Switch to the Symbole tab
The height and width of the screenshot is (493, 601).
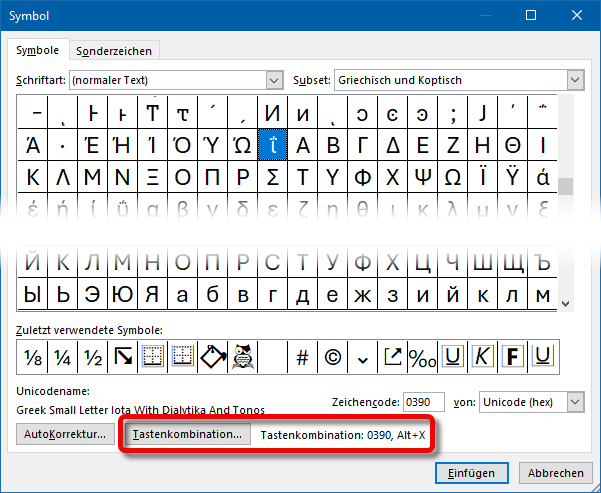coord(38,50)
